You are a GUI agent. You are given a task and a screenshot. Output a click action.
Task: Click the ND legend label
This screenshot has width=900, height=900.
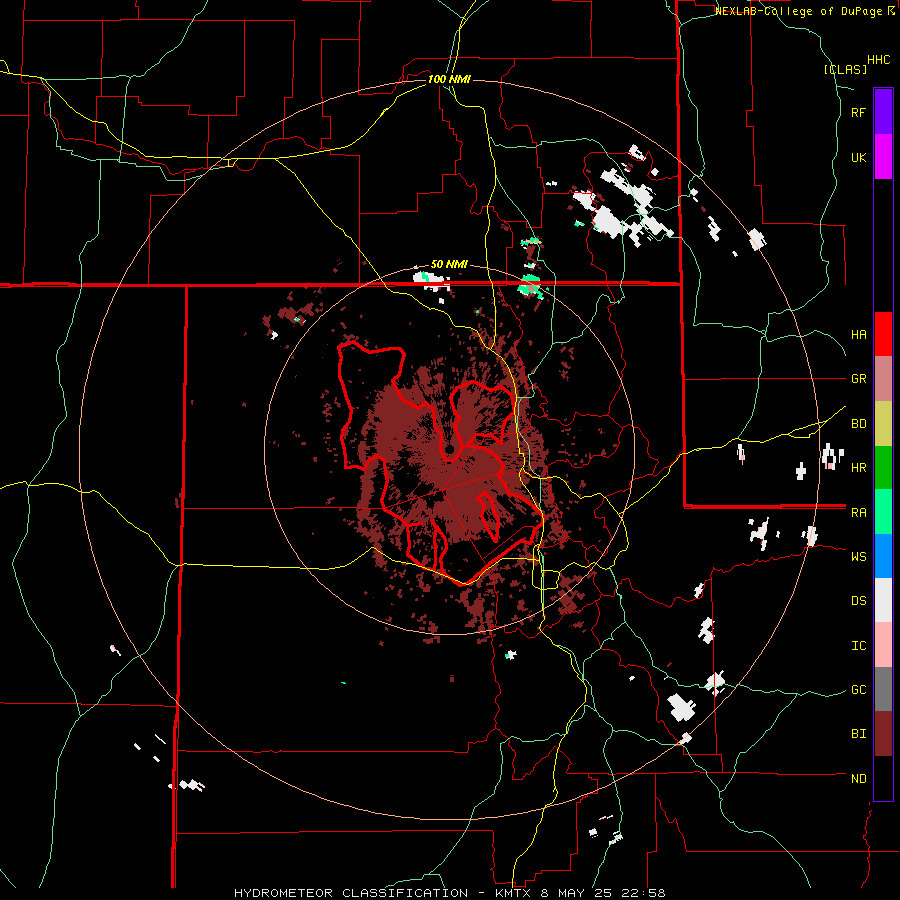pos(858,778)
